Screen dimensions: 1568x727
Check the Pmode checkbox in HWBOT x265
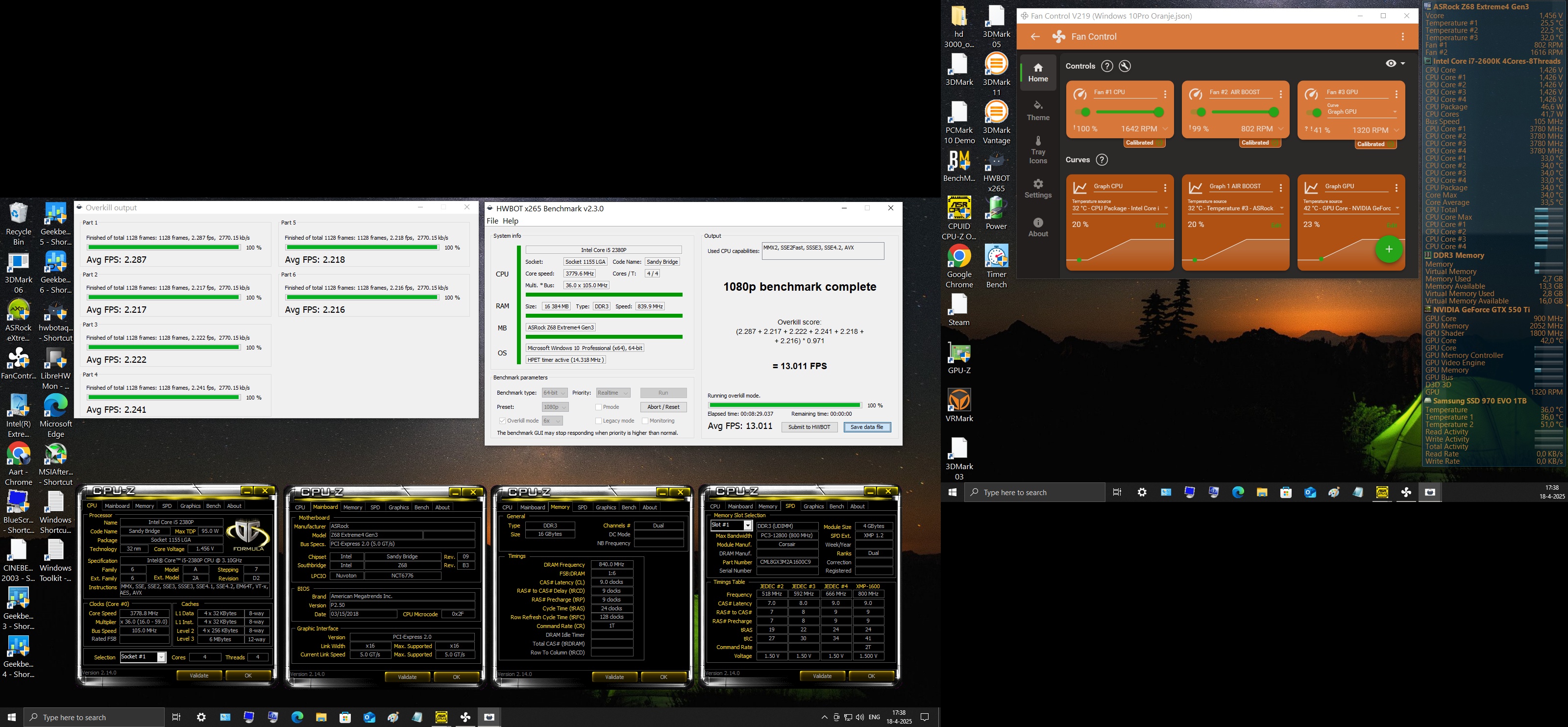598,407
